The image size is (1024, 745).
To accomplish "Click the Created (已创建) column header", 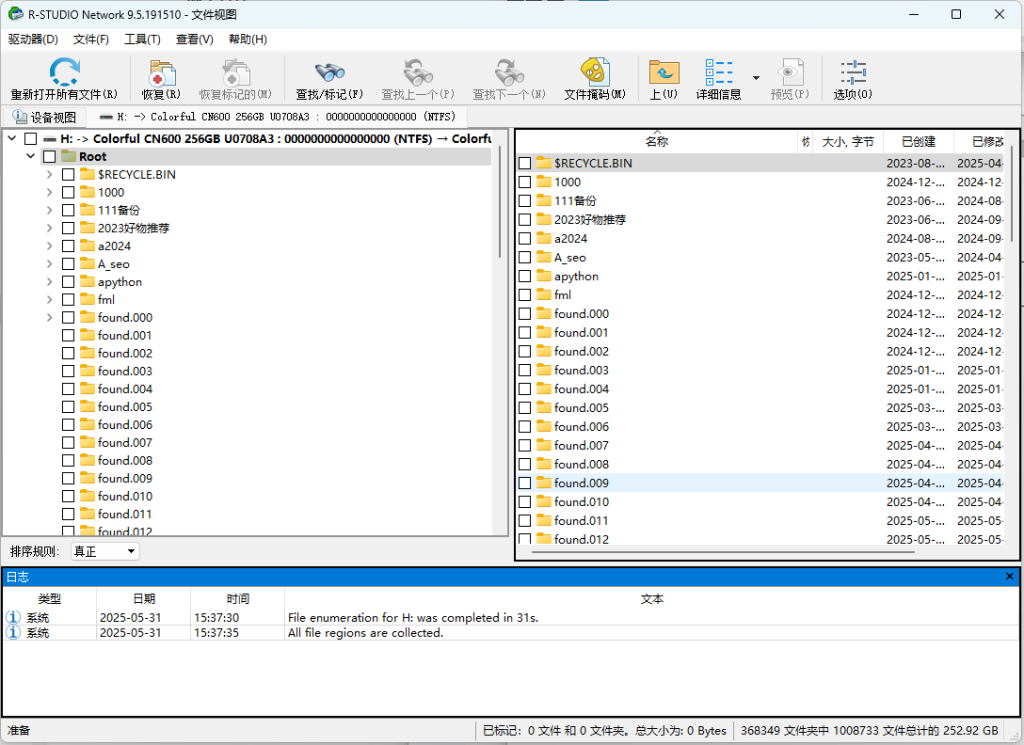I will [x=918, y=142].
